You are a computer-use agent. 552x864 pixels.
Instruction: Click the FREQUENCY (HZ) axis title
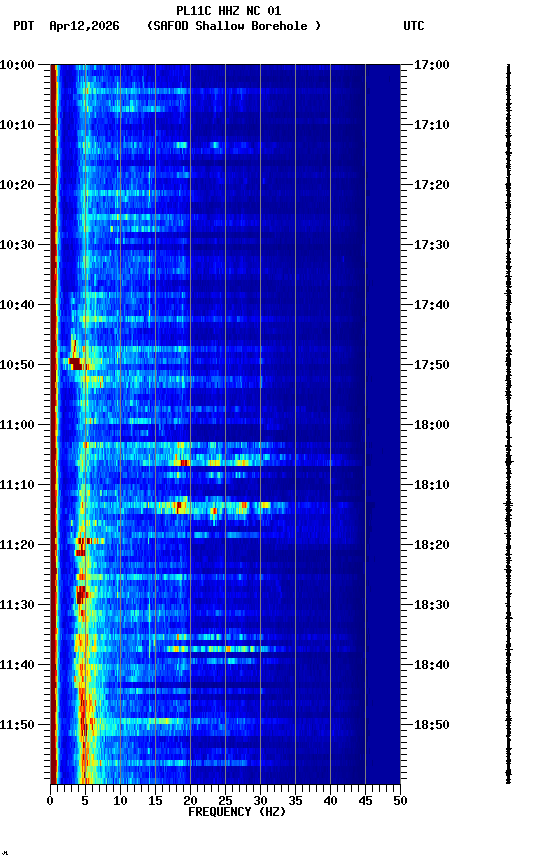(x=237, y=813)
